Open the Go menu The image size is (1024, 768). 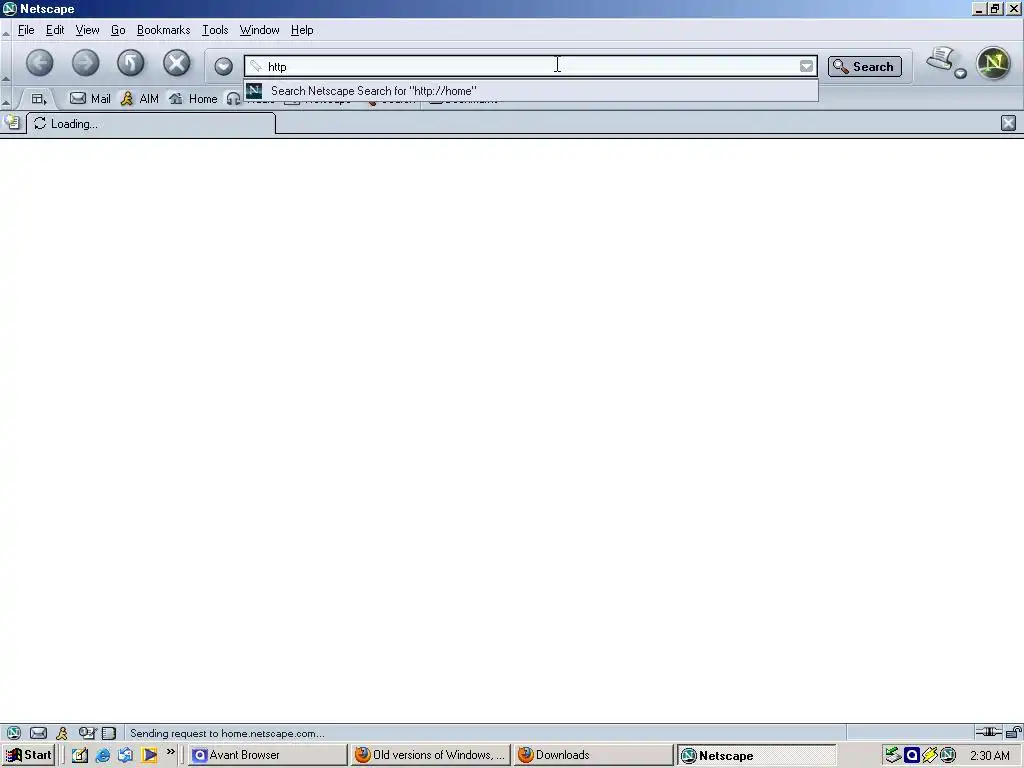click(x=118, y=30)
